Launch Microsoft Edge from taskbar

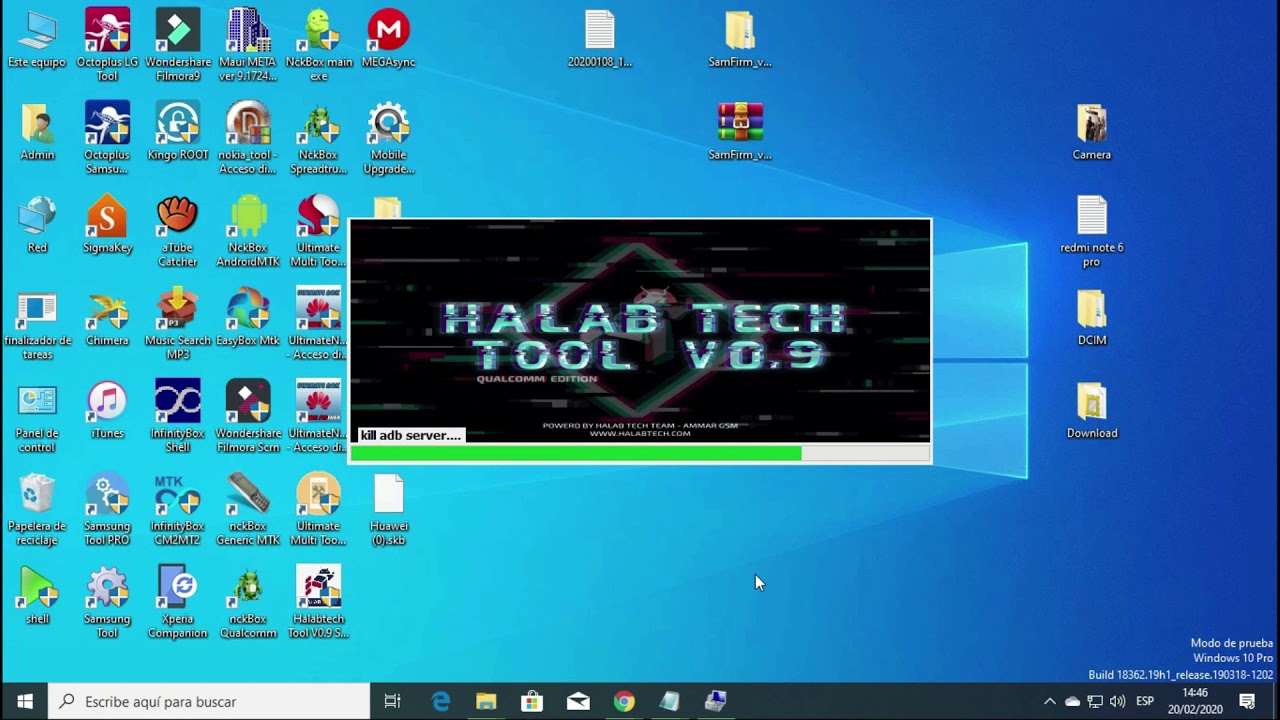[440, 701]
